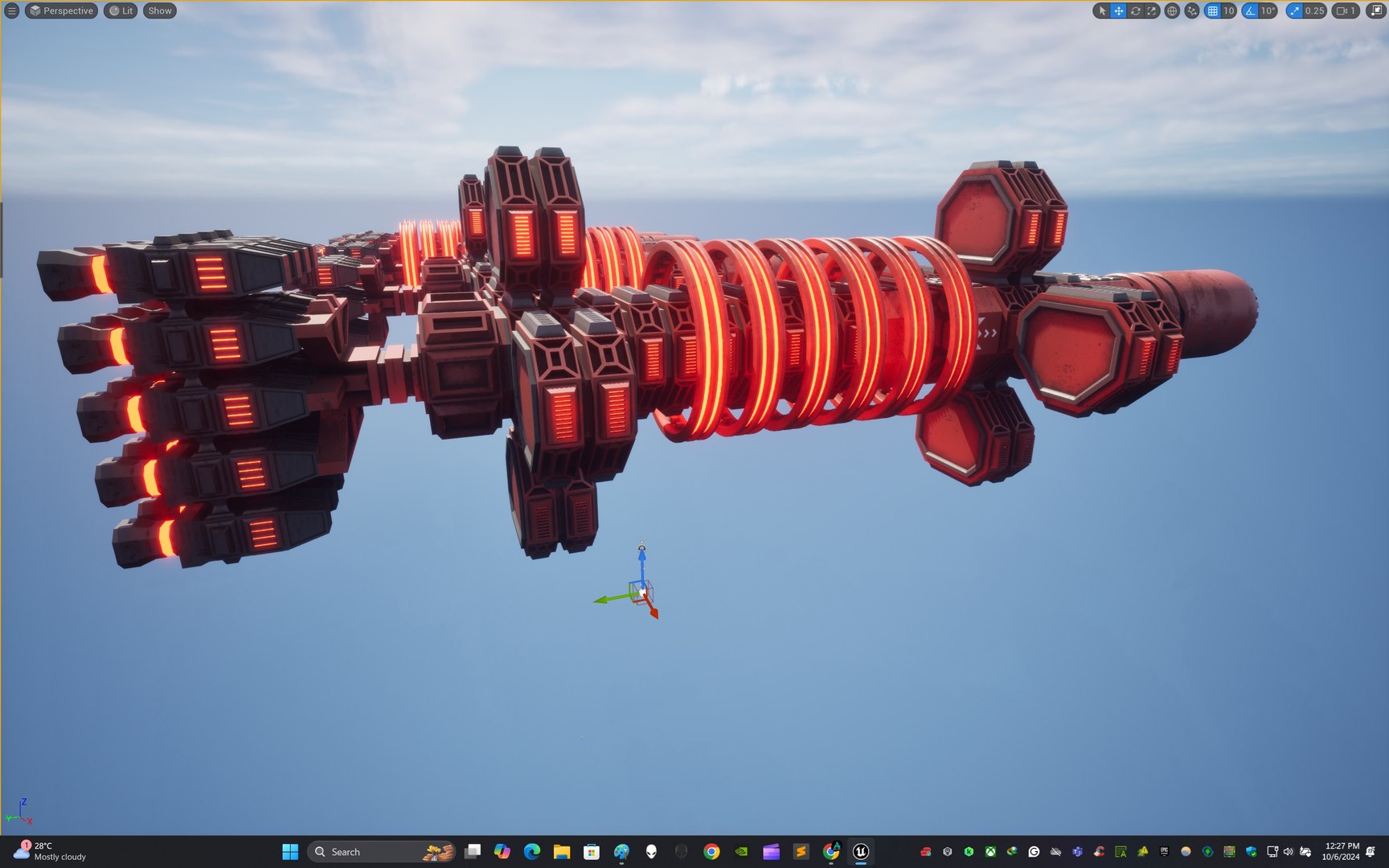Open the purple clapperboard video app
This screenshot has height=868, width=1389.
click(x=771, y=851)
